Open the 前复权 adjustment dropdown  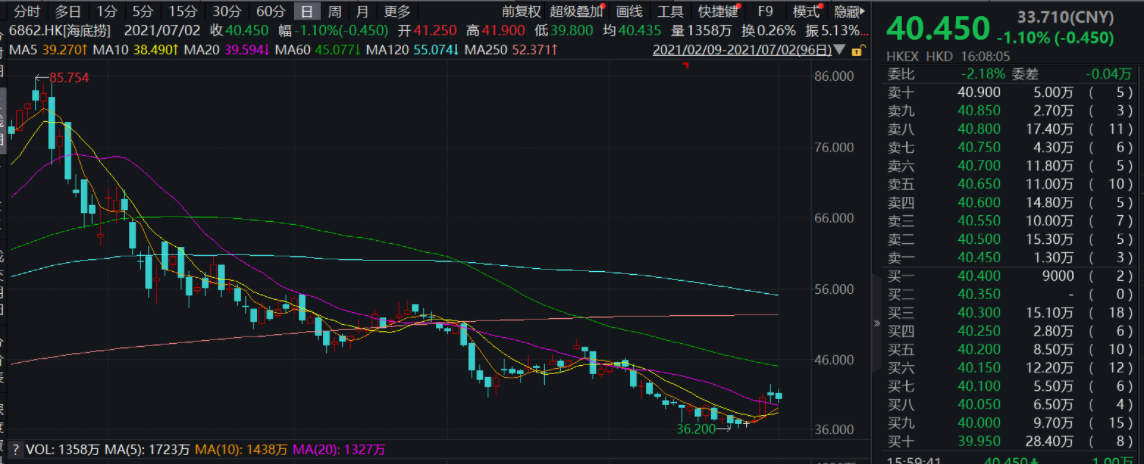click(x=521, y=12)
